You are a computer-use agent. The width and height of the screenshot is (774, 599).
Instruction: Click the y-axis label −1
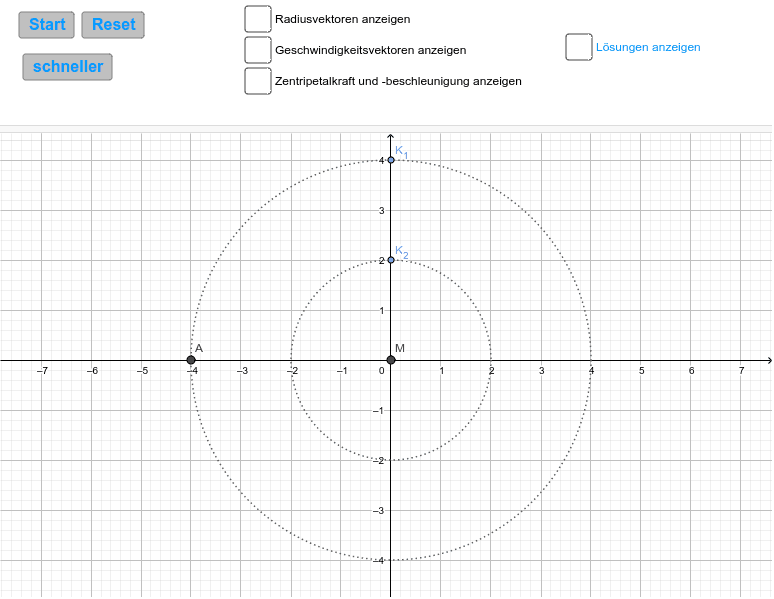tap(379, 411)
